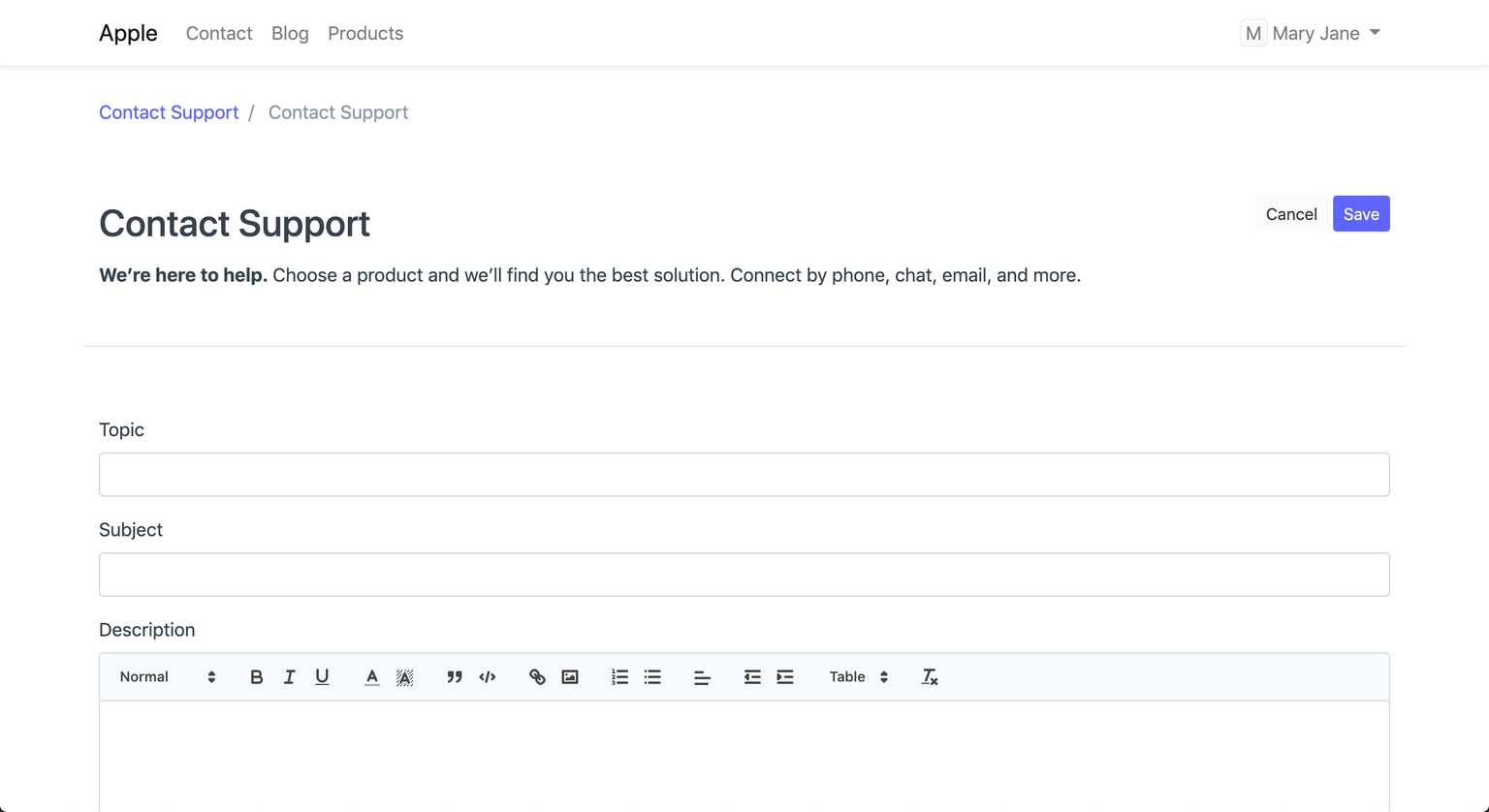The height and width of the screenshot is (812, 1489).
Task: Insert an image into the description
Action: (570, 677)
